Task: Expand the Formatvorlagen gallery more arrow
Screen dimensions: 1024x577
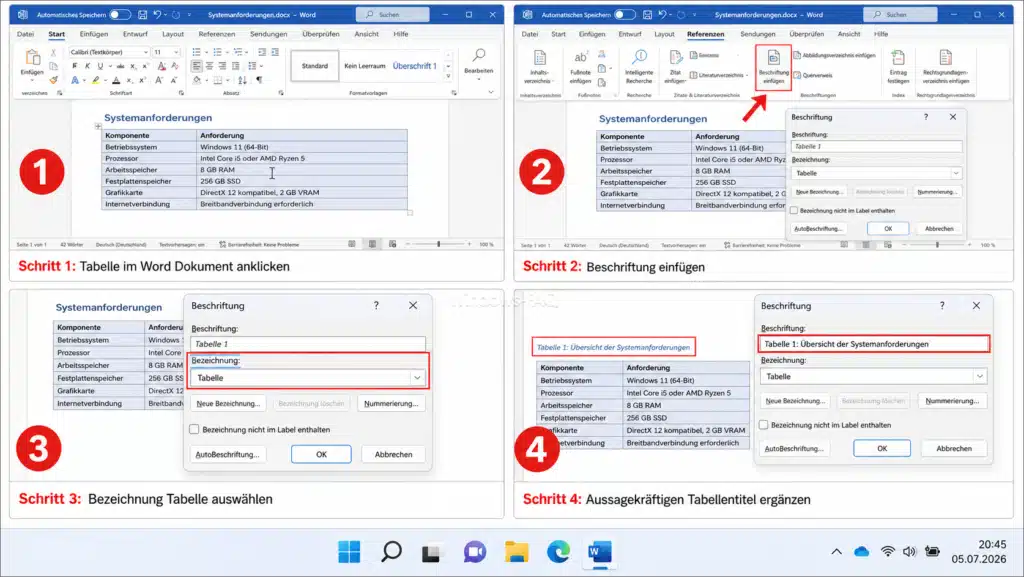Action: click(x=449, y=77)
